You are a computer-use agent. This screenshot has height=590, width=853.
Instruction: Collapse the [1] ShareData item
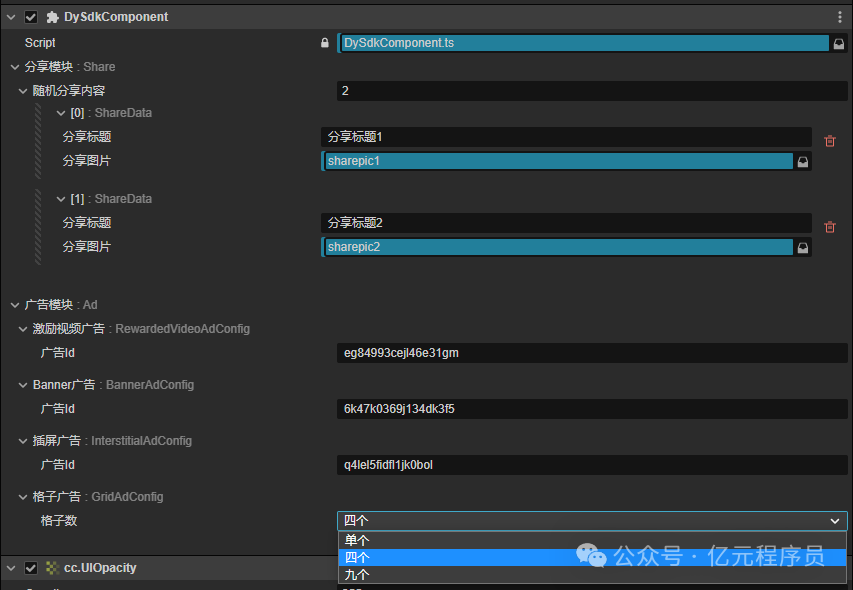(61, 199)
